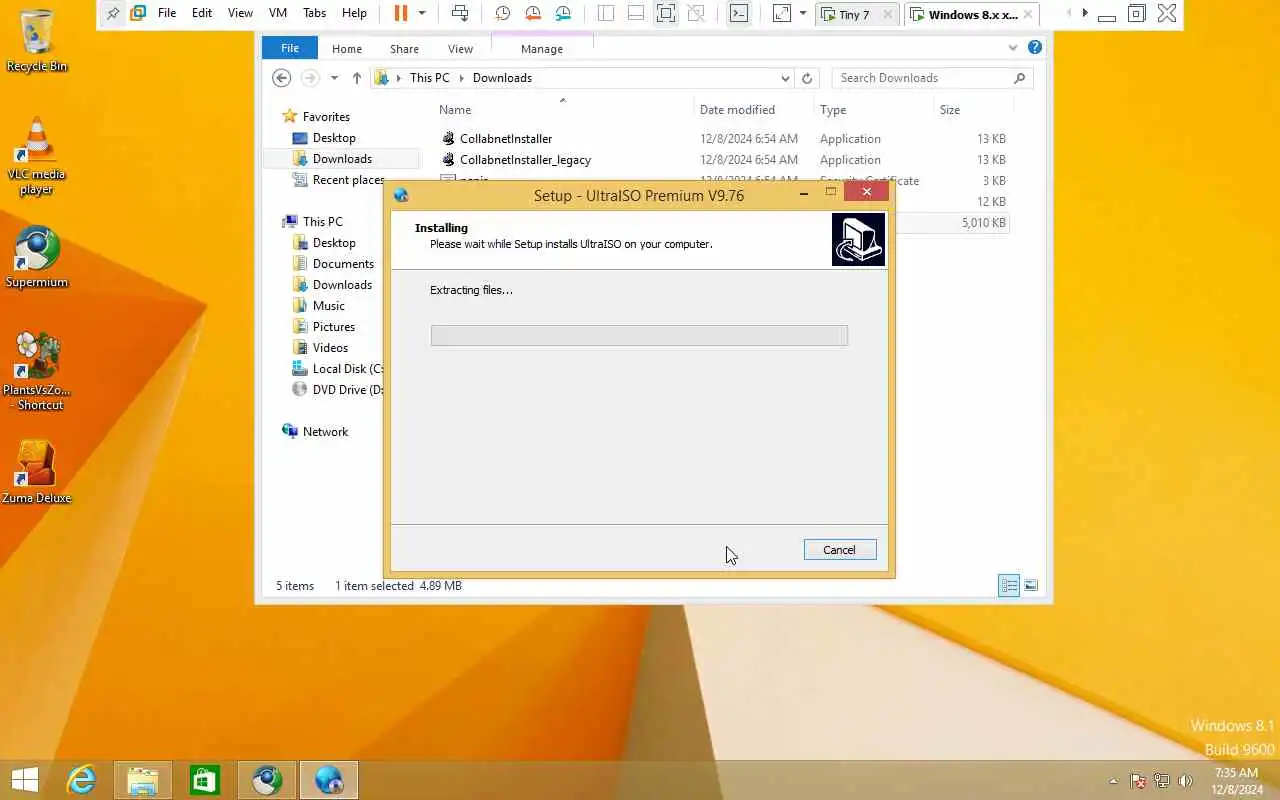Click the stretch guest display icon
Image resolution: width=1280 pixels, height=800 pixels.
click(782, 13)
